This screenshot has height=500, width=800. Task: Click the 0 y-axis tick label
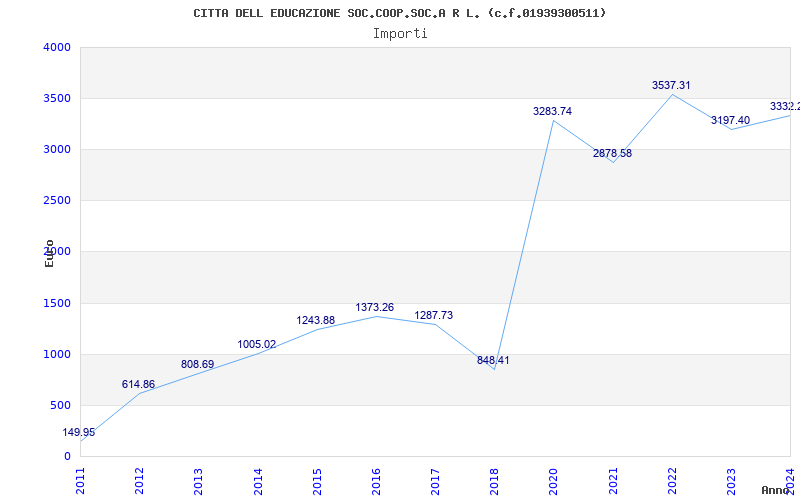tap(67, 457)
